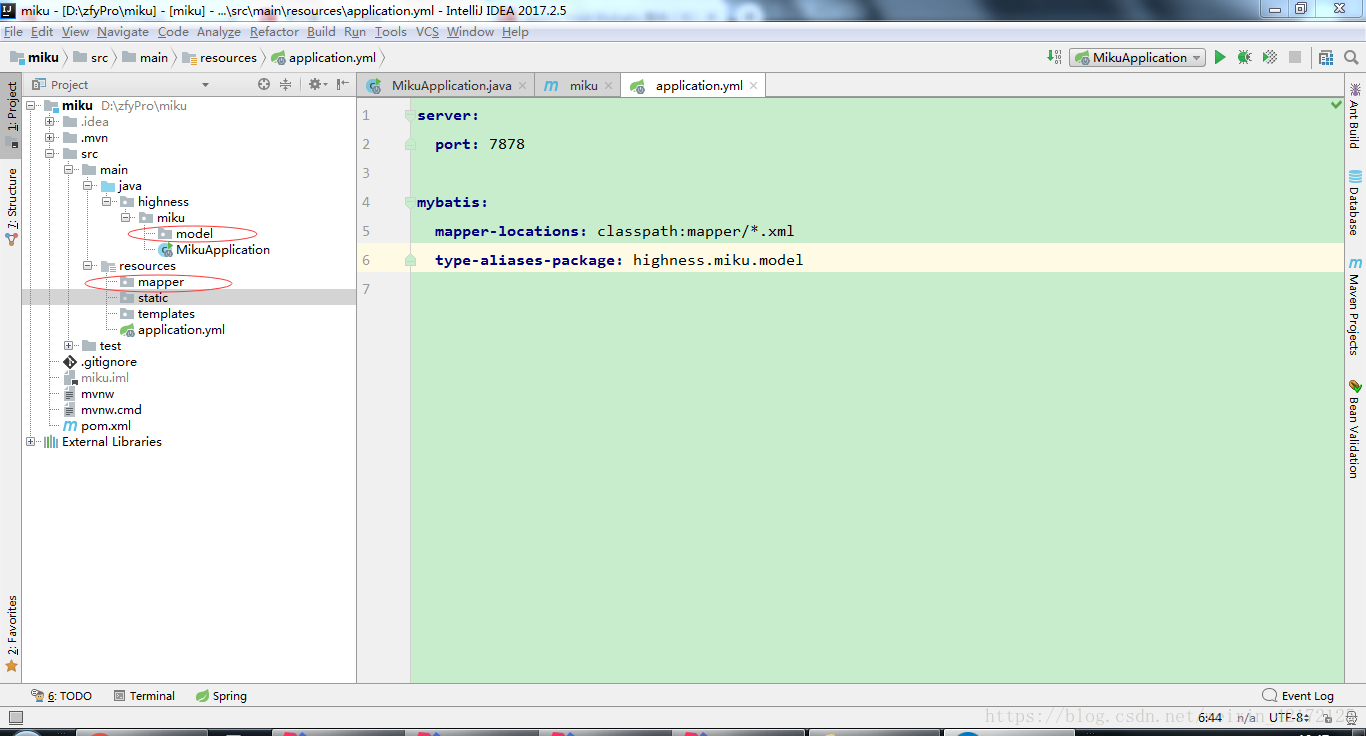The image size is (1366, 736).
Task: Open the 6: TODO tool window
Action: (x=62, y=695)
